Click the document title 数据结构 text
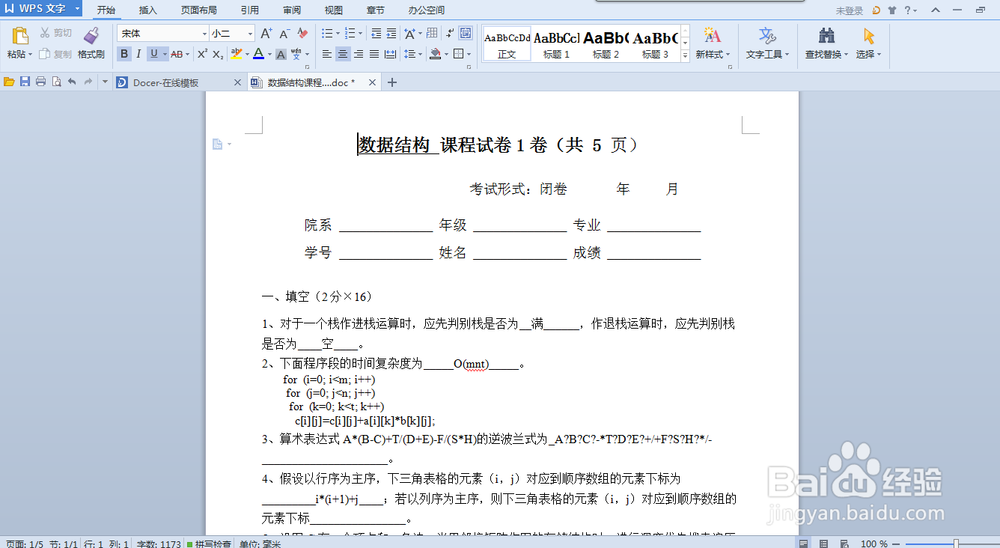Image resolution: width=1000 pixels, height=548 pixels. point(394,145)
